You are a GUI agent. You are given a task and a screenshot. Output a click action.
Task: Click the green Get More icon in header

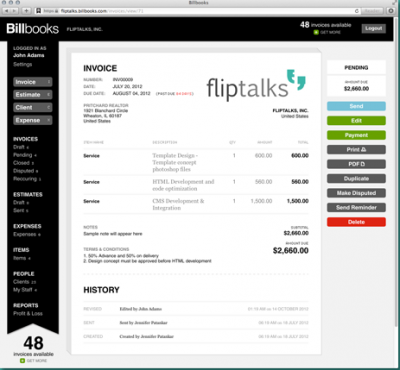(316, 32)
